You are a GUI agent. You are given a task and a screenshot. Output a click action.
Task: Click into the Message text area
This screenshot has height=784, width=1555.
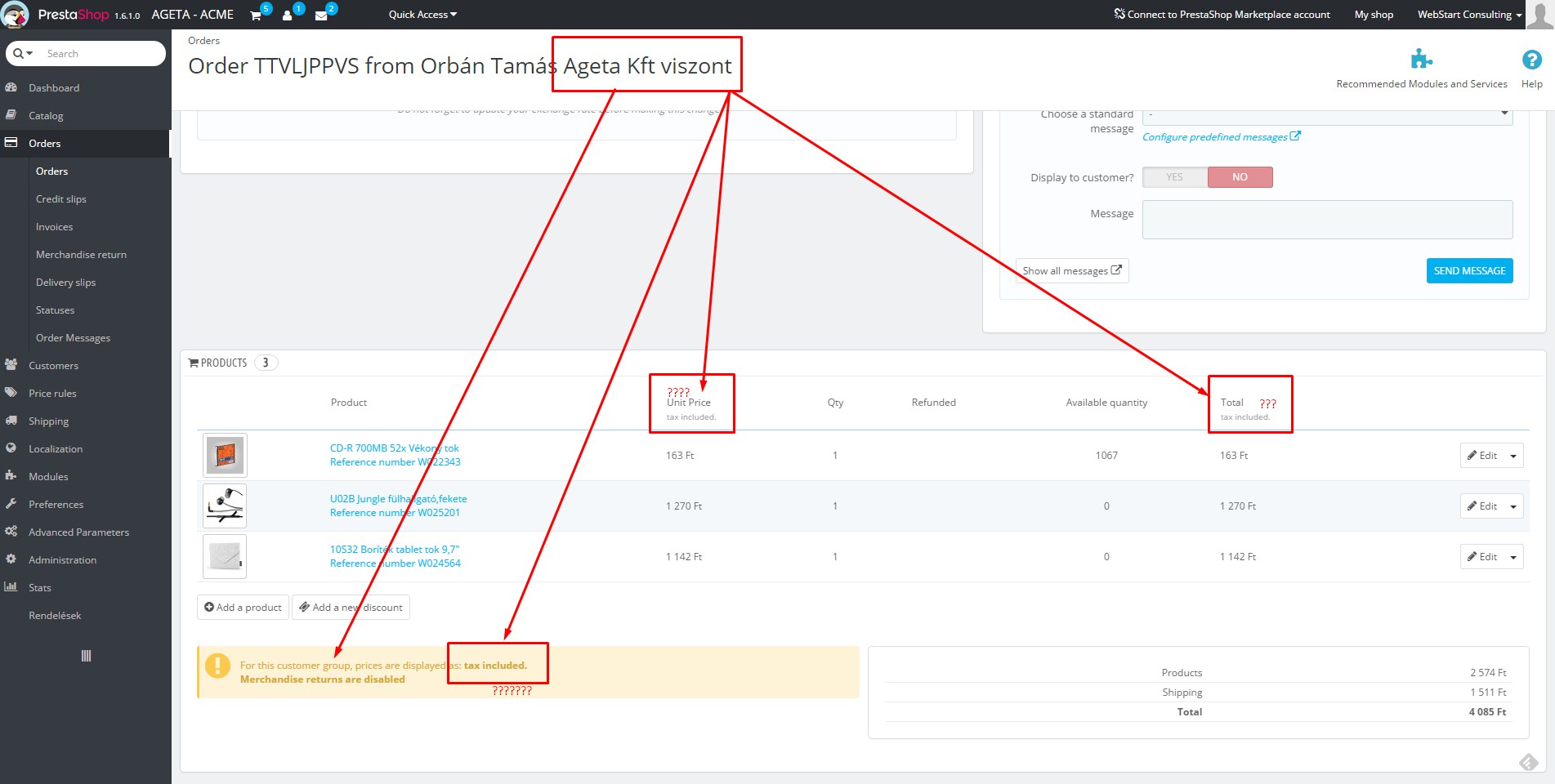pyautogui.click(x=1328, y=220)
